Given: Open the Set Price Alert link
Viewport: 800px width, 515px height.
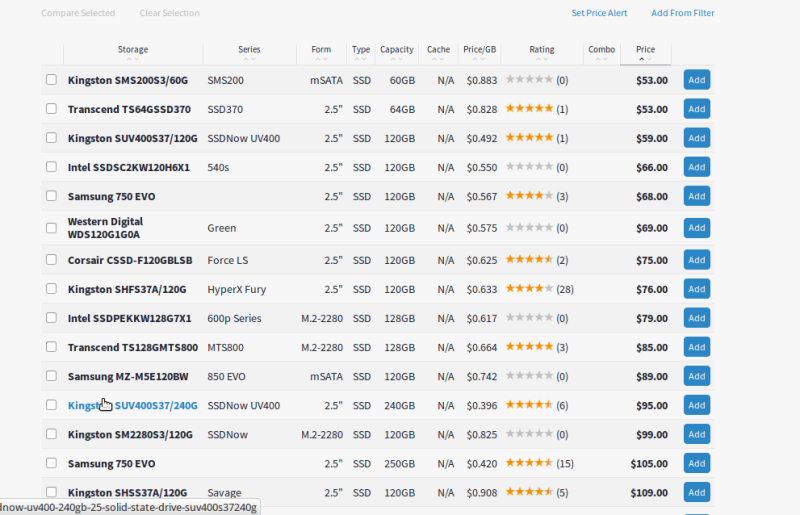Looking at the screenshot, I should [x=599, y=13].
